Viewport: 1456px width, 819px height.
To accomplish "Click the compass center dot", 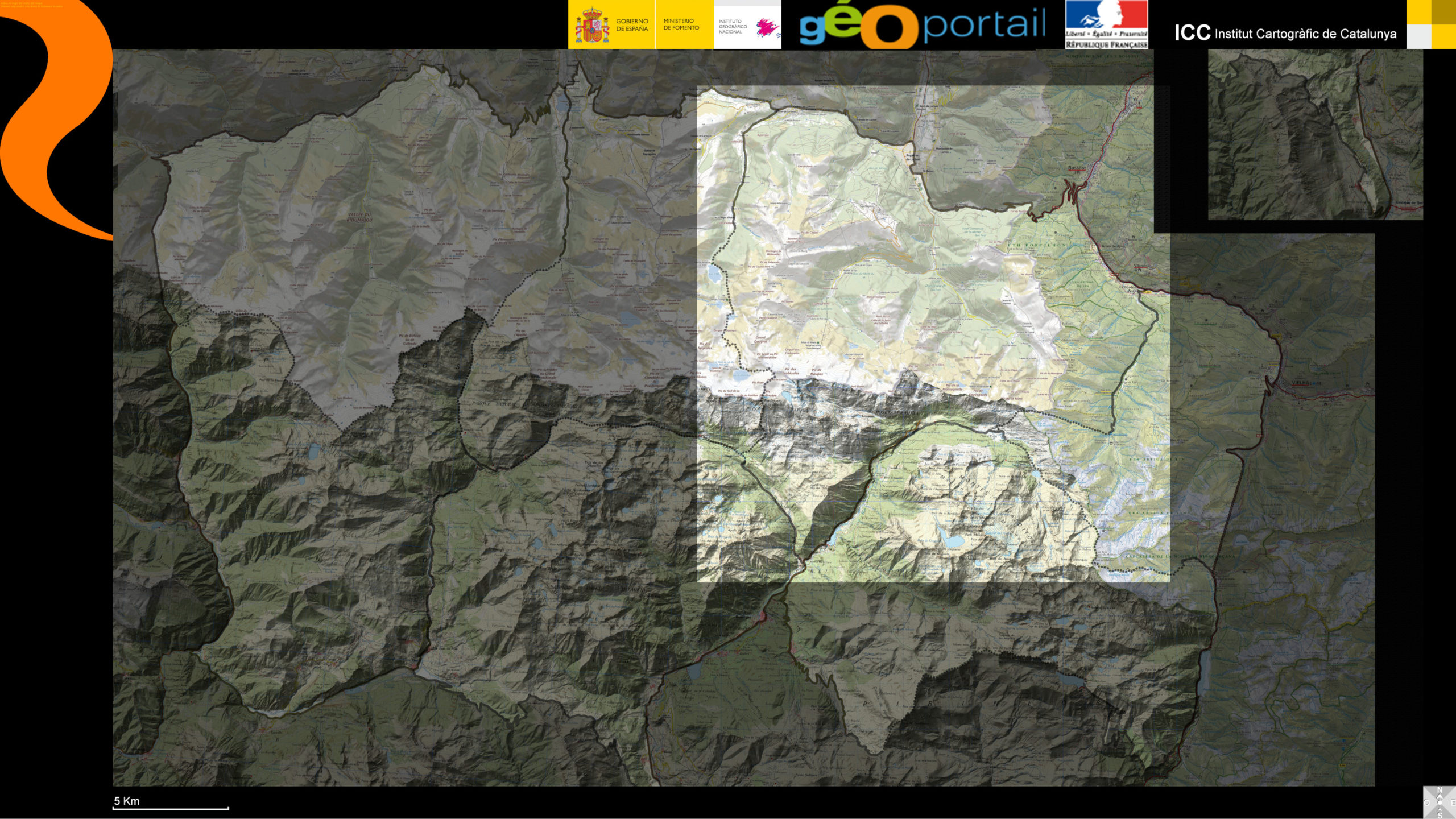I will click(x=1440, y=803).
